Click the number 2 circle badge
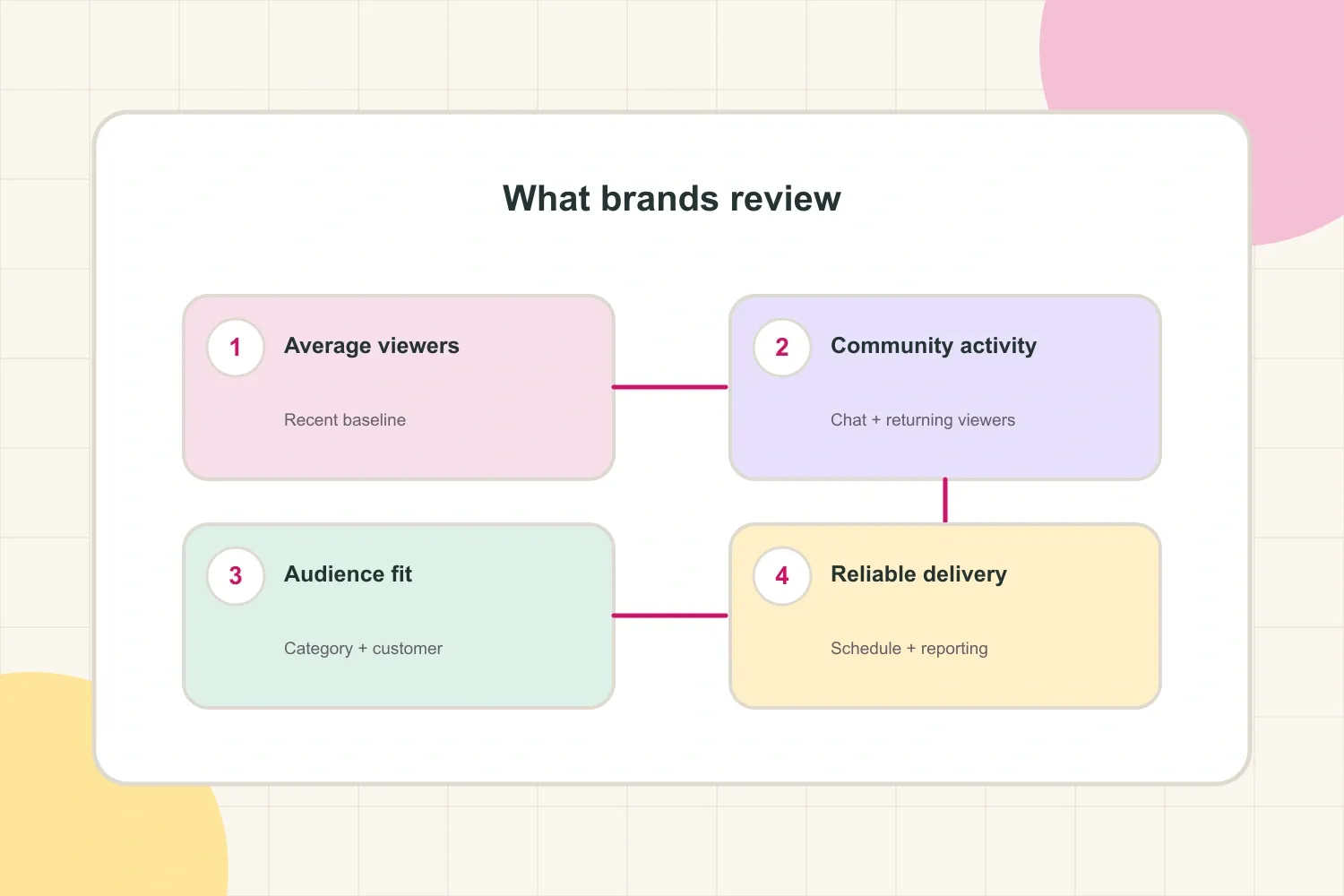The width and height of the screenshot is (1344, 896). tap(782, 348)
